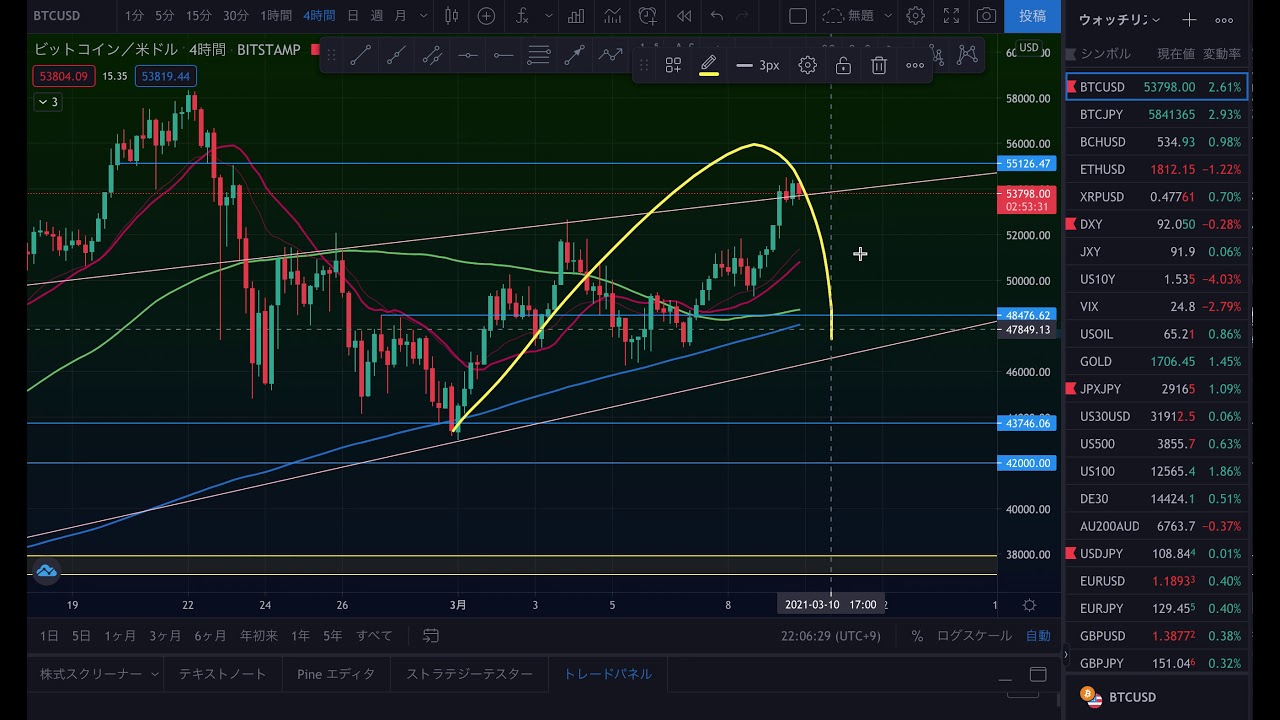Open more options in drawing floating toolbar
The image size is (1280, 720).
tap(915, 65)
